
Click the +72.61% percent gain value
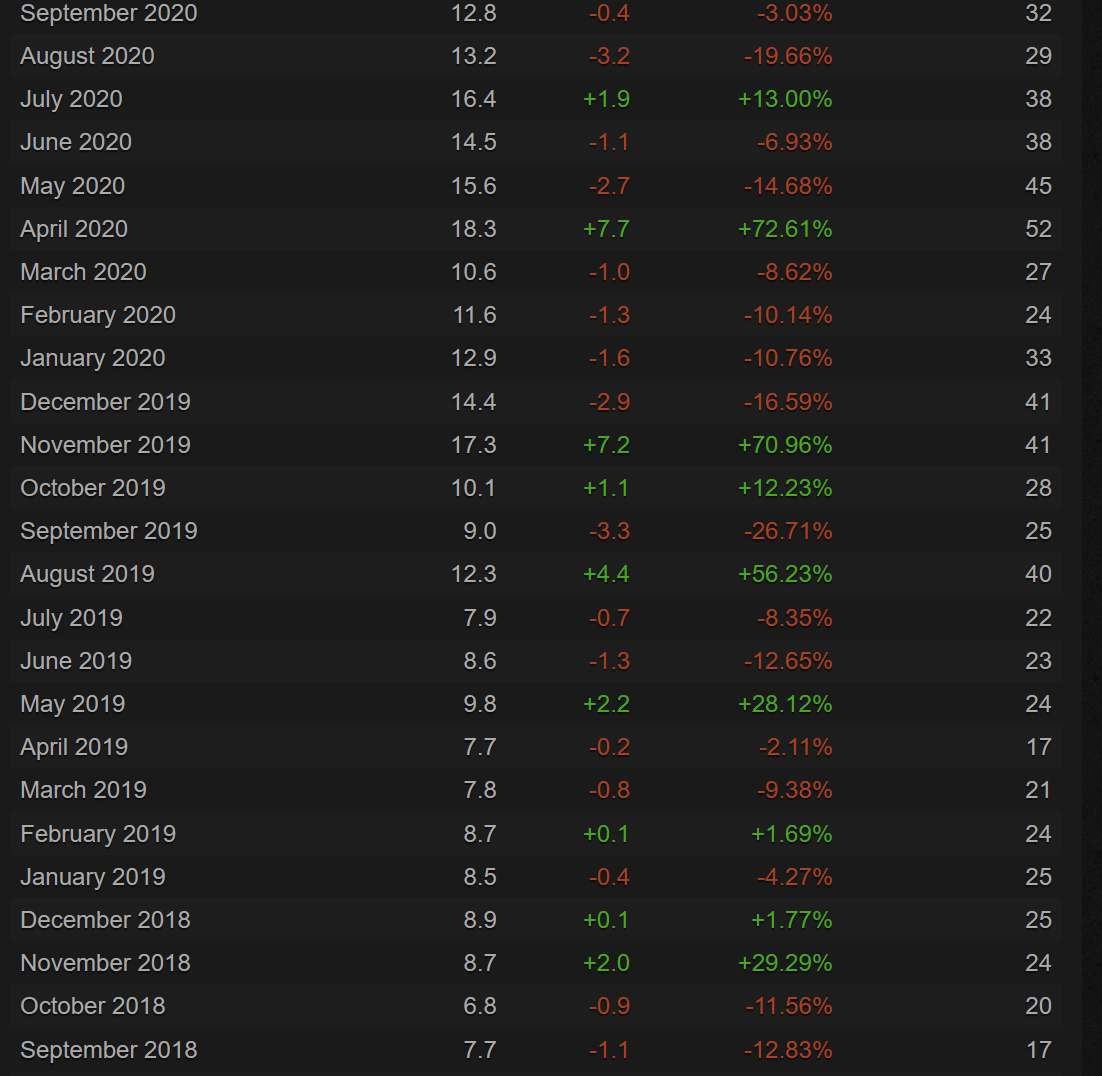click(x=785, y=229)
